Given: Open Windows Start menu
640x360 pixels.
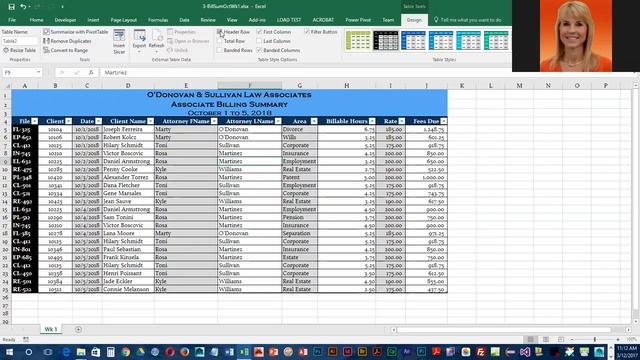Looking at the screenshot, I should [9, 352].
